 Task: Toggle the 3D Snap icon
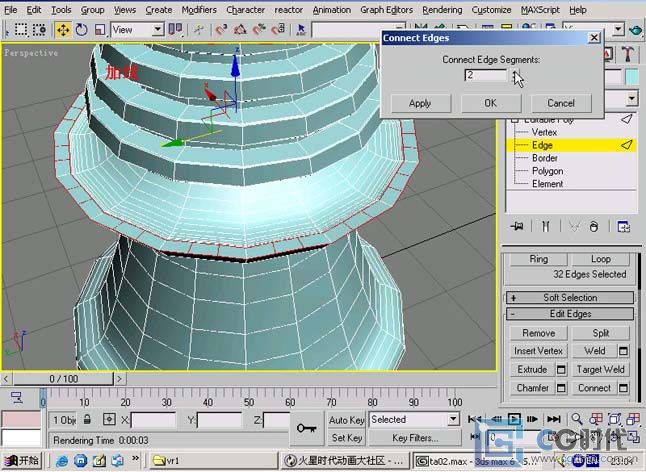[221, 30]
